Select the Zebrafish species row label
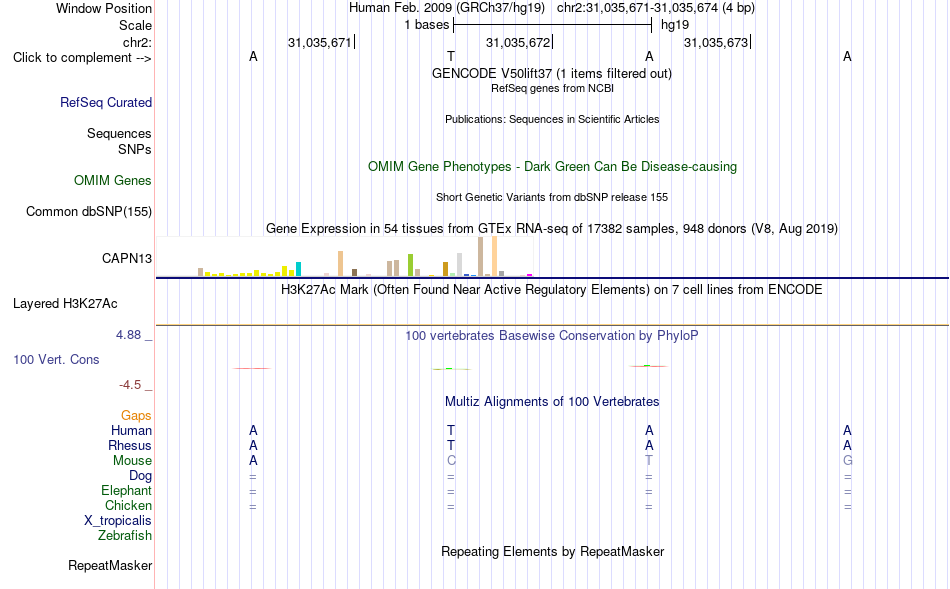The height and width of the screenshot is (589, 950). pyautogui.click(x=125, y=536)
